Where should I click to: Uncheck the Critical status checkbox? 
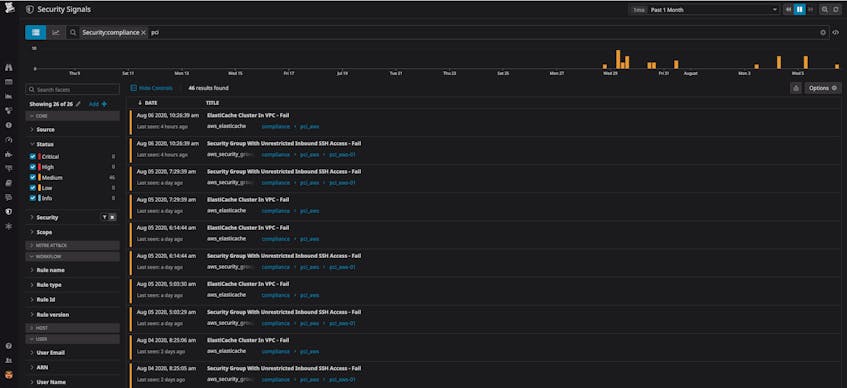(33, 156)
